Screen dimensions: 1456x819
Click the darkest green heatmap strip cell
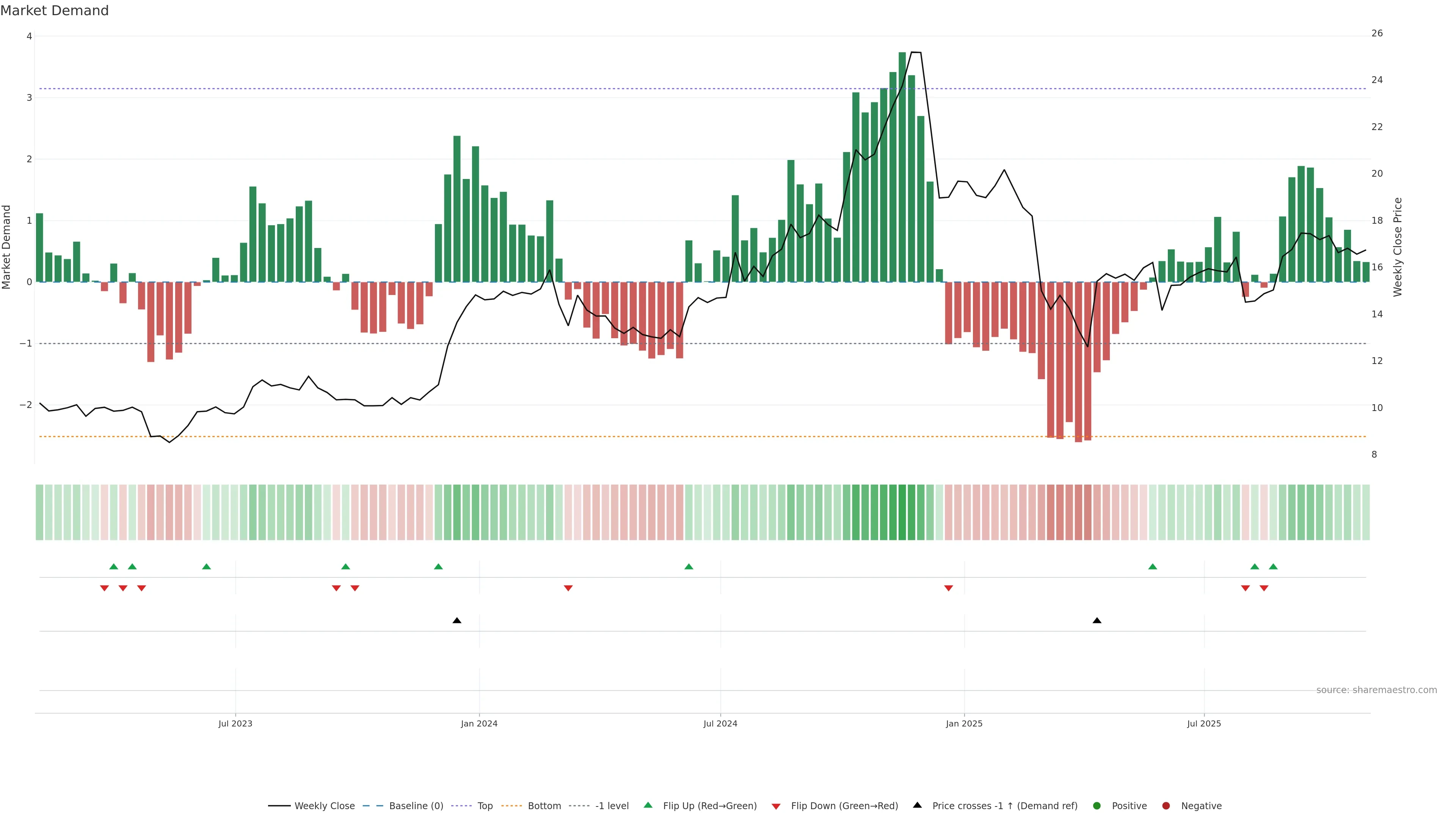click(902, 512)
